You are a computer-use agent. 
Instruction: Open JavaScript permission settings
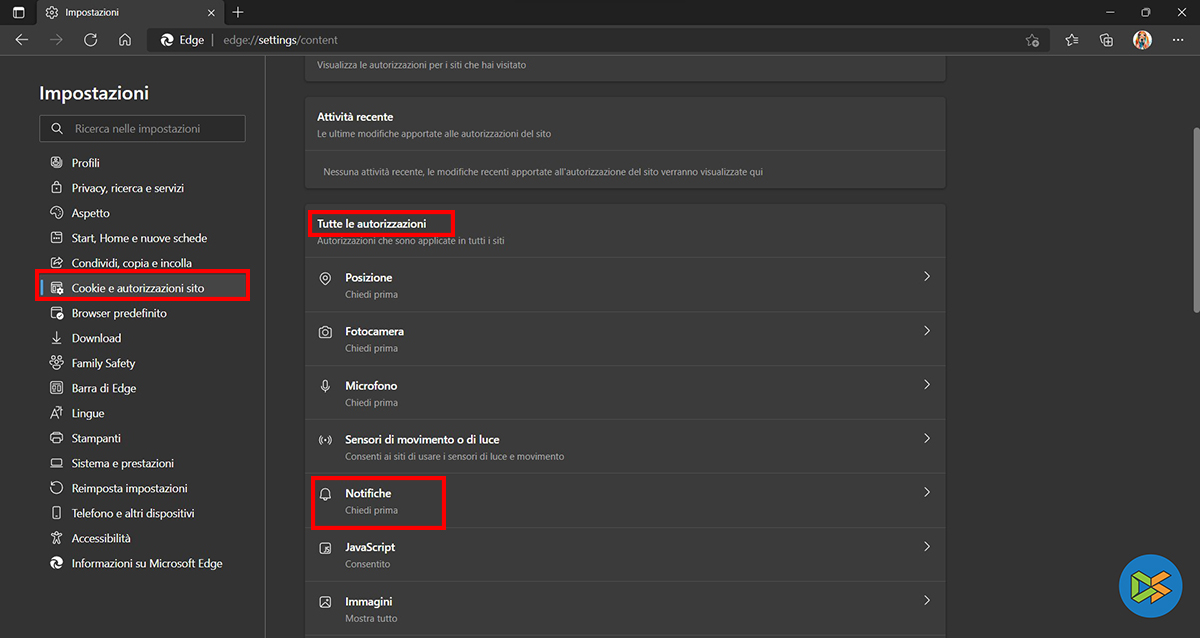pos(624,555)
